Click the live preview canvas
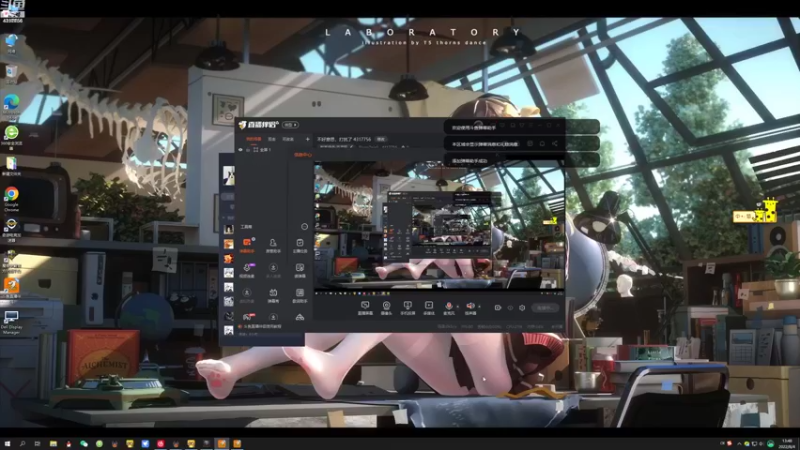 pos(439,227)
